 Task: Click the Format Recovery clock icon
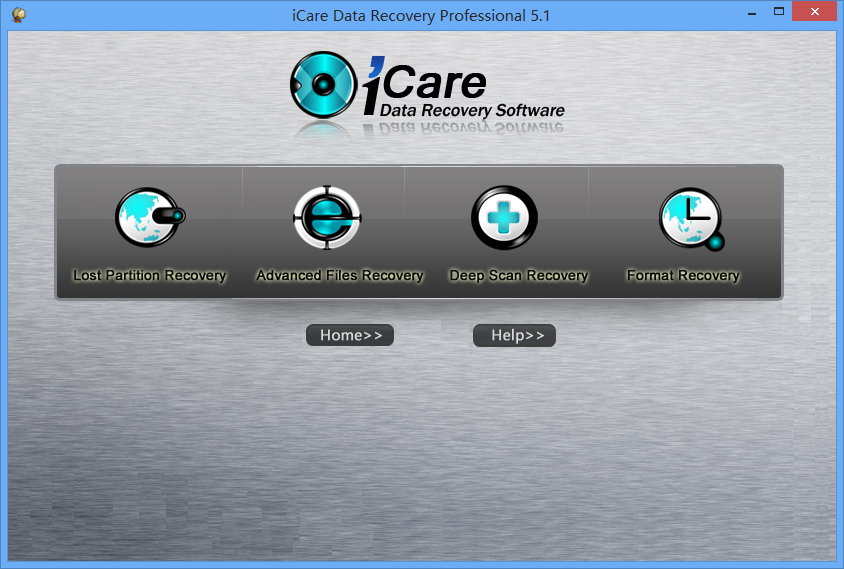692,219
